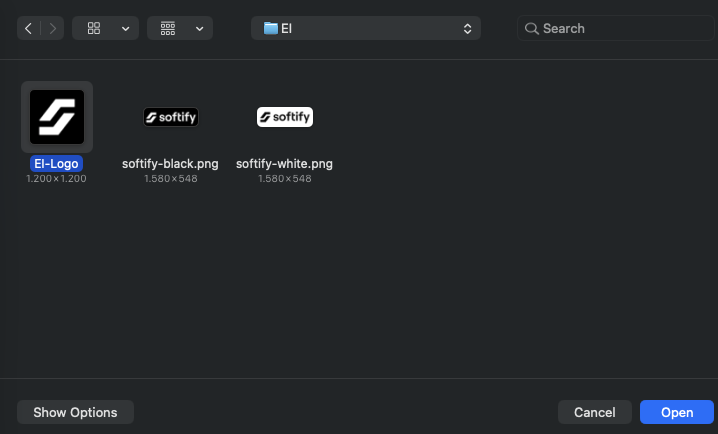
Task: Go forward with the right chevron button
Action: tap(53, 28)
